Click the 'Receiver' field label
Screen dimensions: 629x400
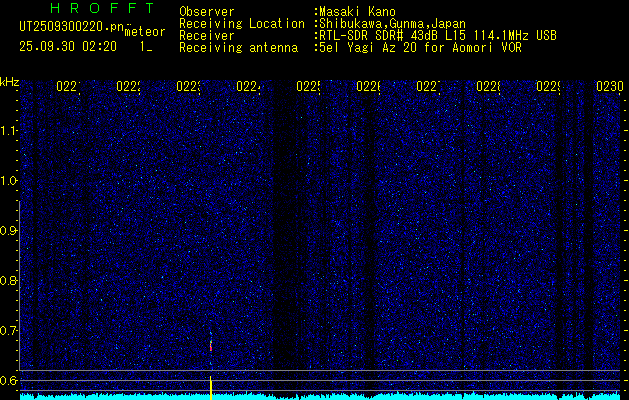(207, 36)
